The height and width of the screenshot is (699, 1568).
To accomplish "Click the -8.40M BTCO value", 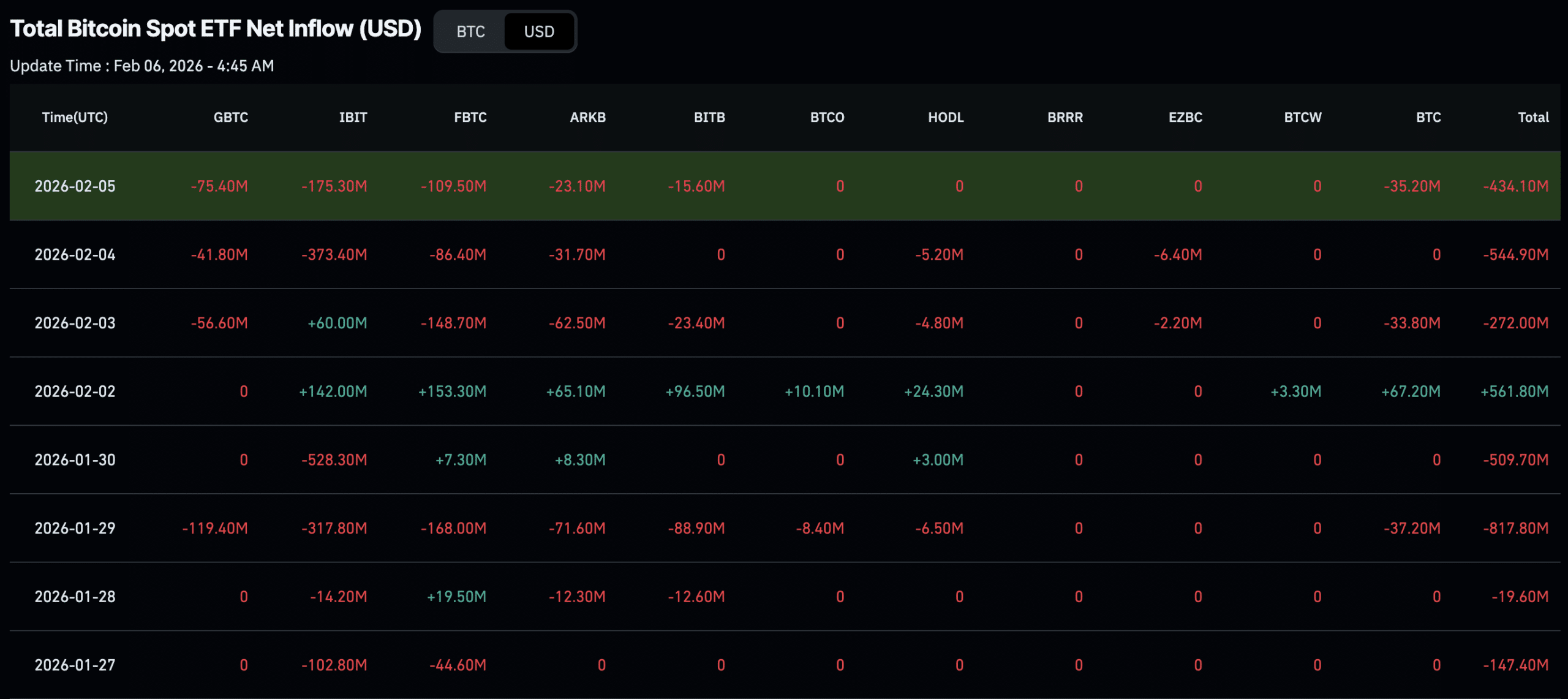I will click(x=820, y=528).
